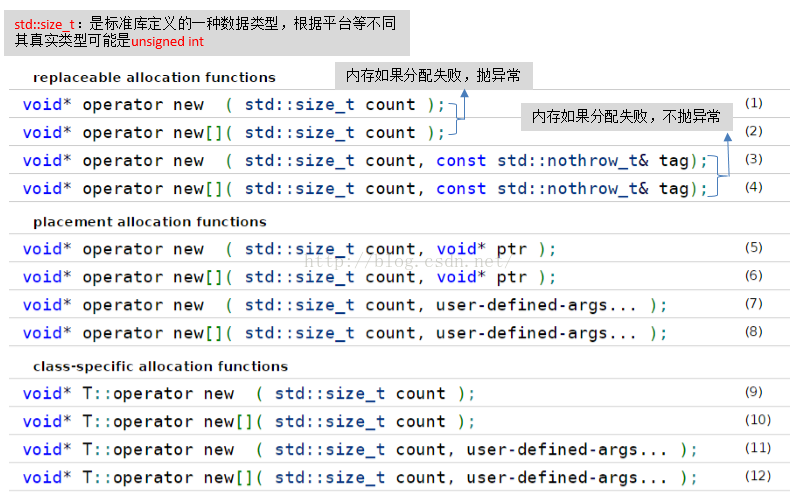
Task: Click 'T::operator new[]' in signature row (10)
Action: tap(168, 422)
